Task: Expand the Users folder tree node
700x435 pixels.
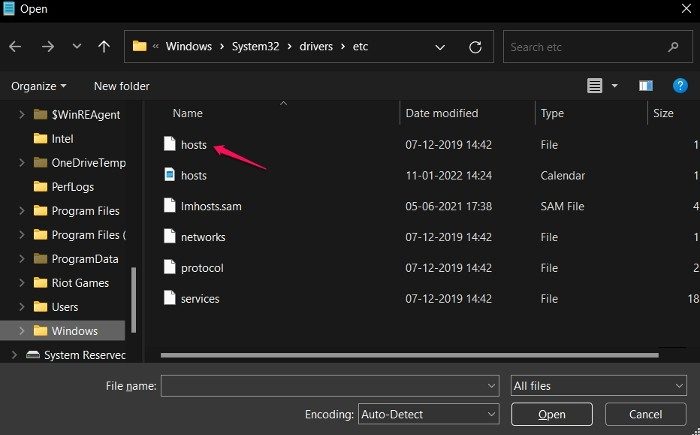Action: click(x=22, y=307)
